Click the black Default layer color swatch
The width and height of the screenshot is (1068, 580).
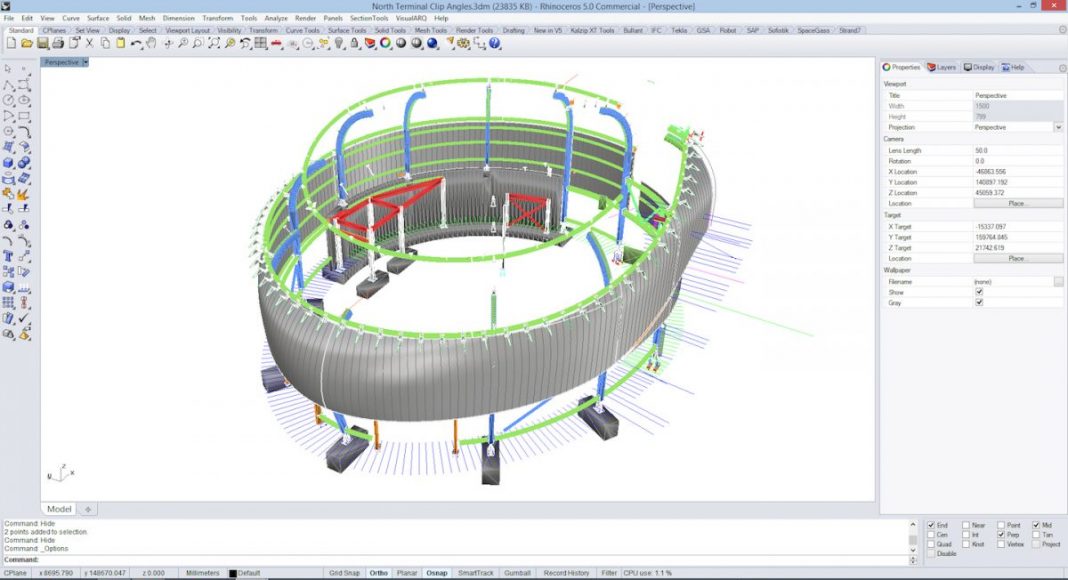[233, 573]
